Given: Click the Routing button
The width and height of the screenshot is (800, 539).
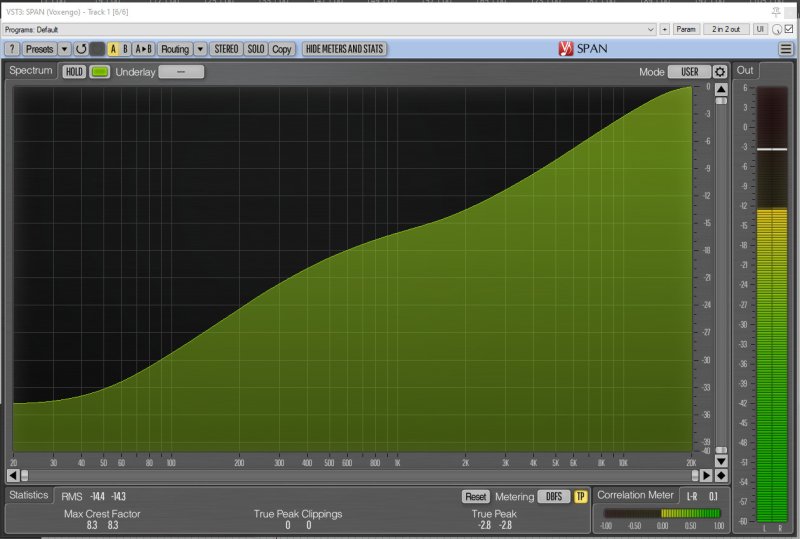Looking at the screenshot, I should [175, 49].
